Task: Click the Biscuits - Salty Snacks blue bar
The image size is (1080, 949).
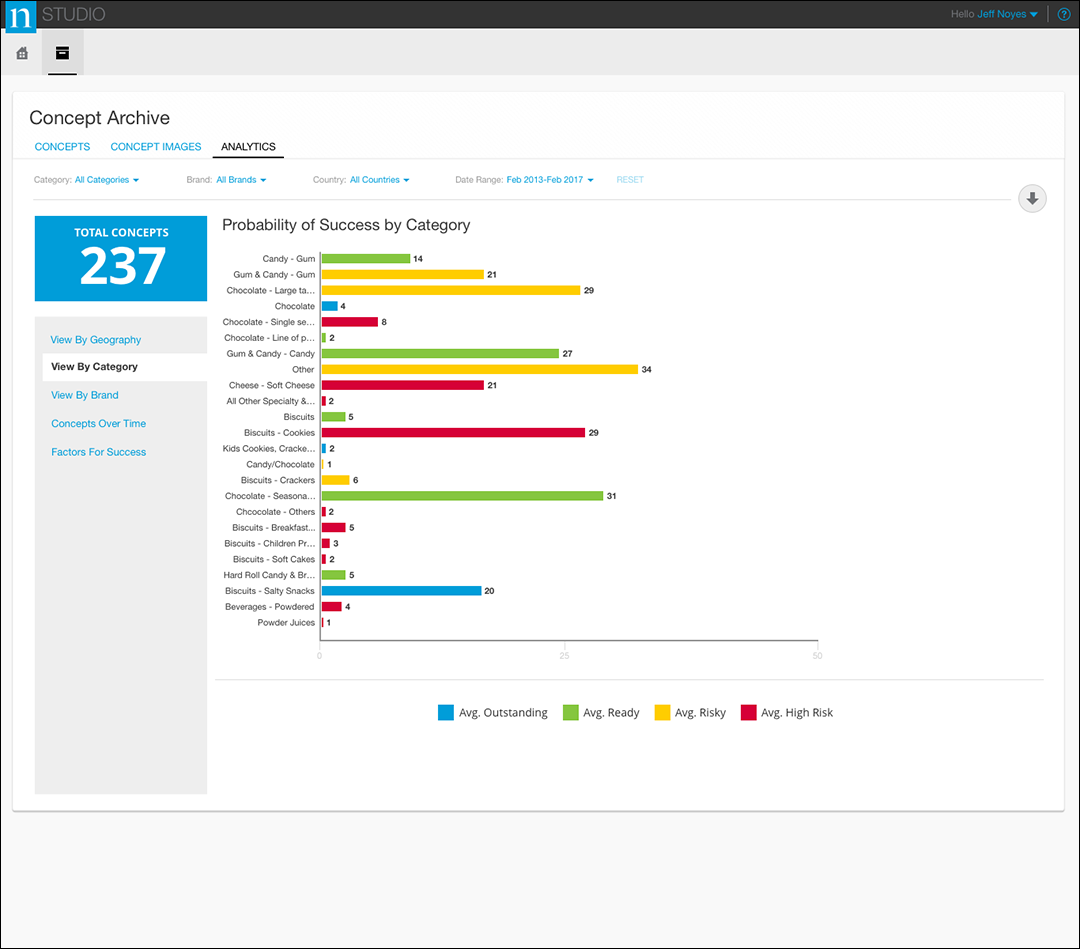Action: [x=402, y=592]
